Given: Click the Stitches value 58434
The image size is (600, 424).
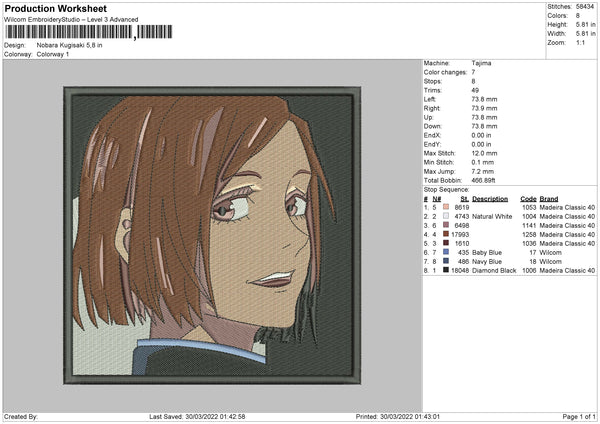Looking at the screenshot, I should 585,7.
